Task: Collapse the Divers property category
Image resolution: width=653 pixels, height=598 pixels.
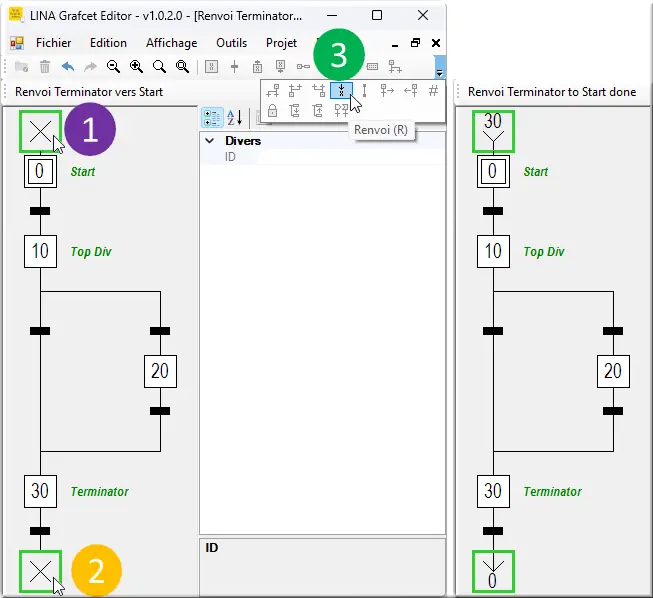Action: [x=210, y=141]
